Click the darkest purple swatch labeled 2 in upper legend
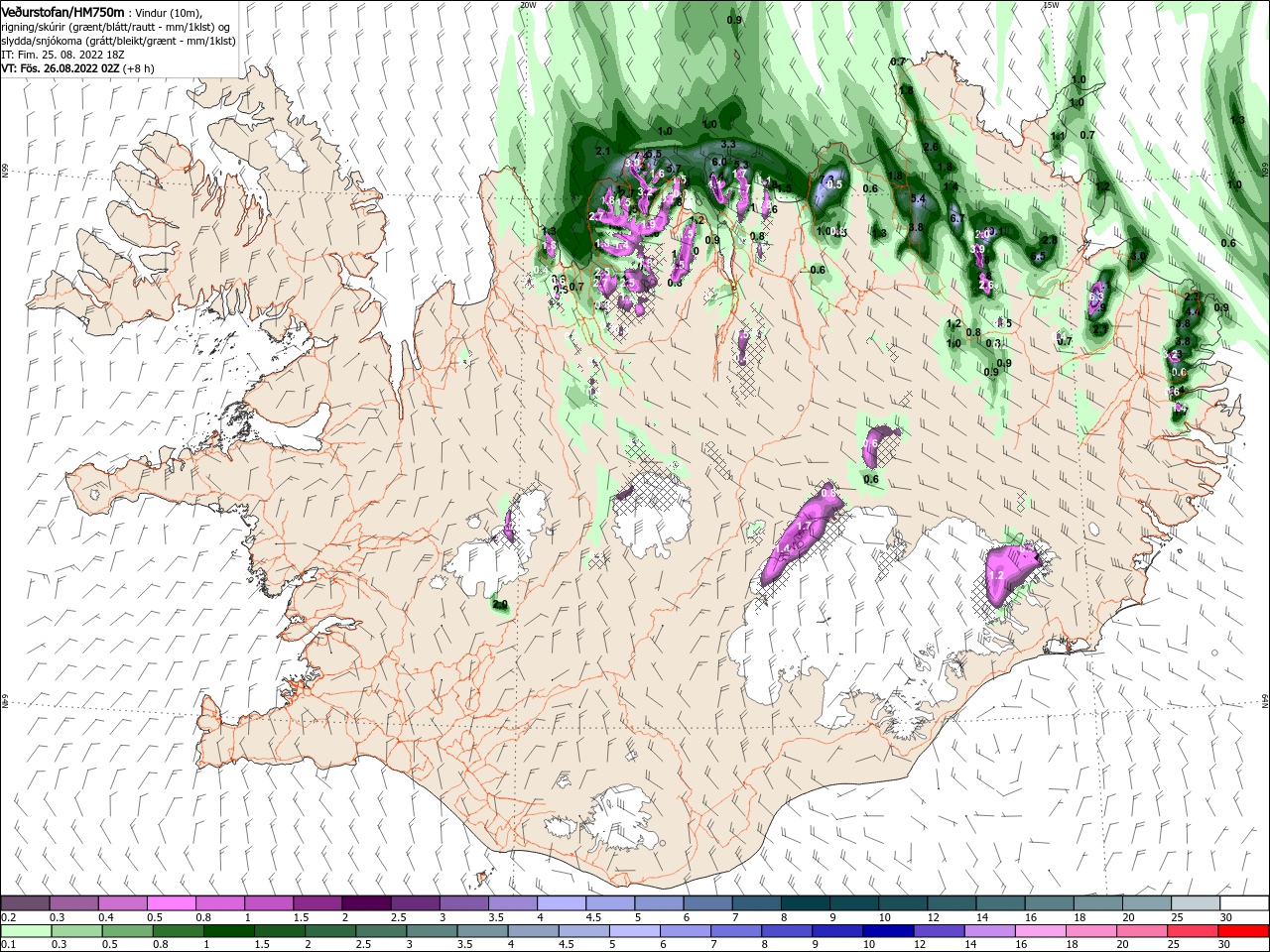 point(366,903)
